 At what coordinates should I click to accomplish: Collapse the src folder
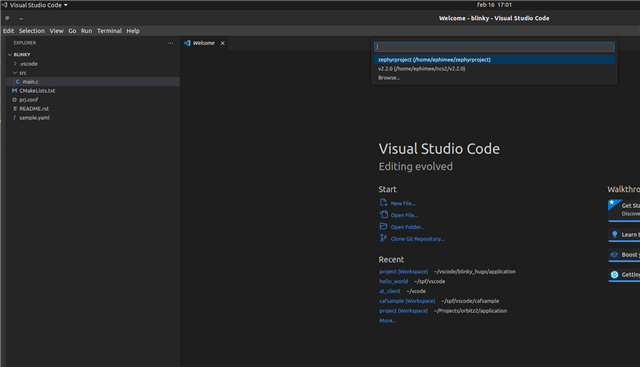[15, 73]
